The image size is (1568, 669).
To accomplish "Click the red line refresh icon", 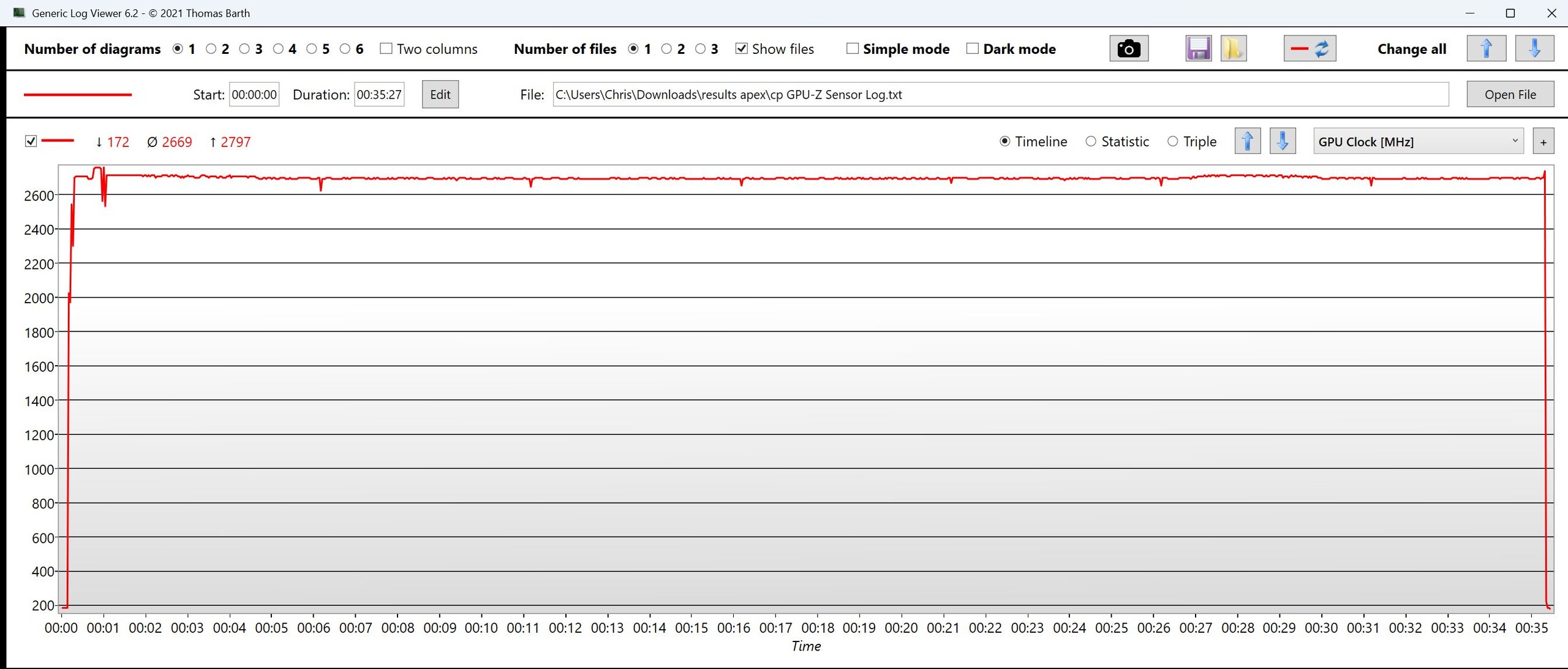I will (x=1310, y=48).
